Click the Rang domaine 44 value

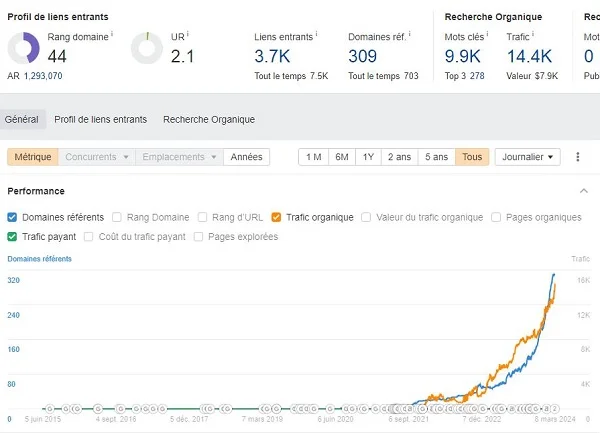click(57, 57)
